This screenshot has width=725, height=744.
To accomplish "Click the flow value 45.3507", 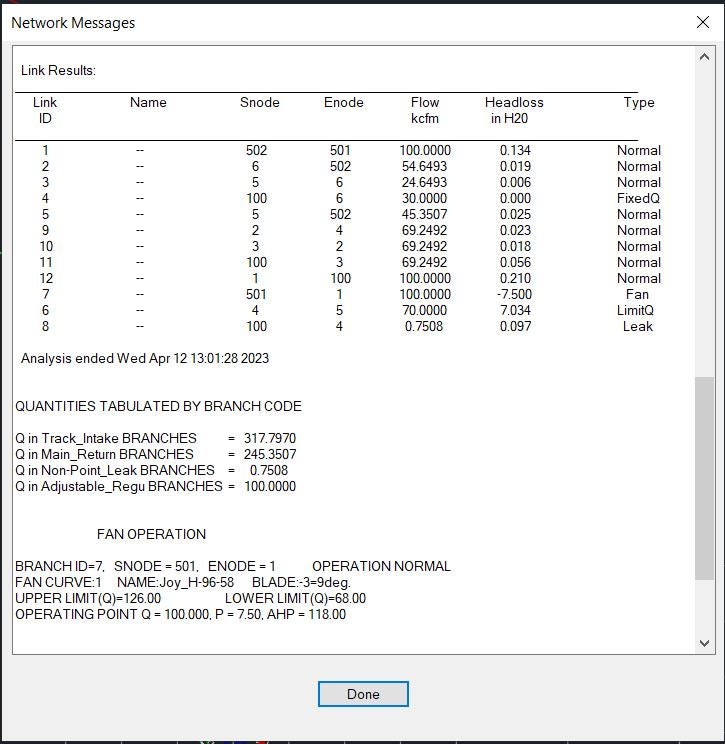I will coord(424,214).
